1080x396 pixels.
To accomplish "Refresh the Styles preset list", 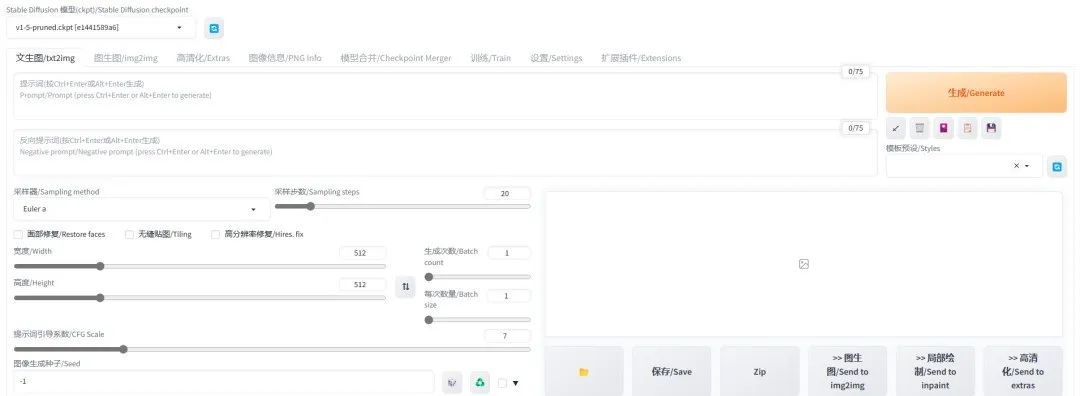I will [1057, 166].
